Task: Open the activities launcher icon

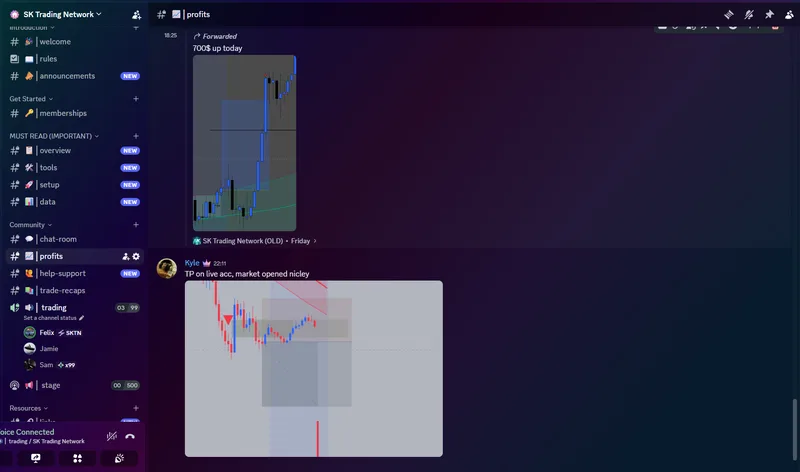Action: coord(78,458)
